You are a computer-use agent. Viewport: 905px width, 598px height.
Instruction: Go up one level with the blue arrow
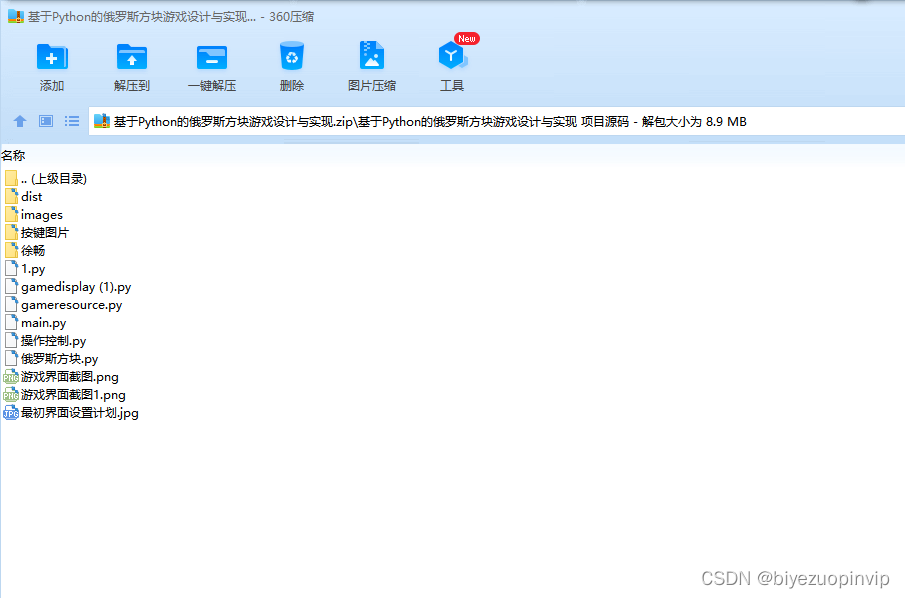20,121
